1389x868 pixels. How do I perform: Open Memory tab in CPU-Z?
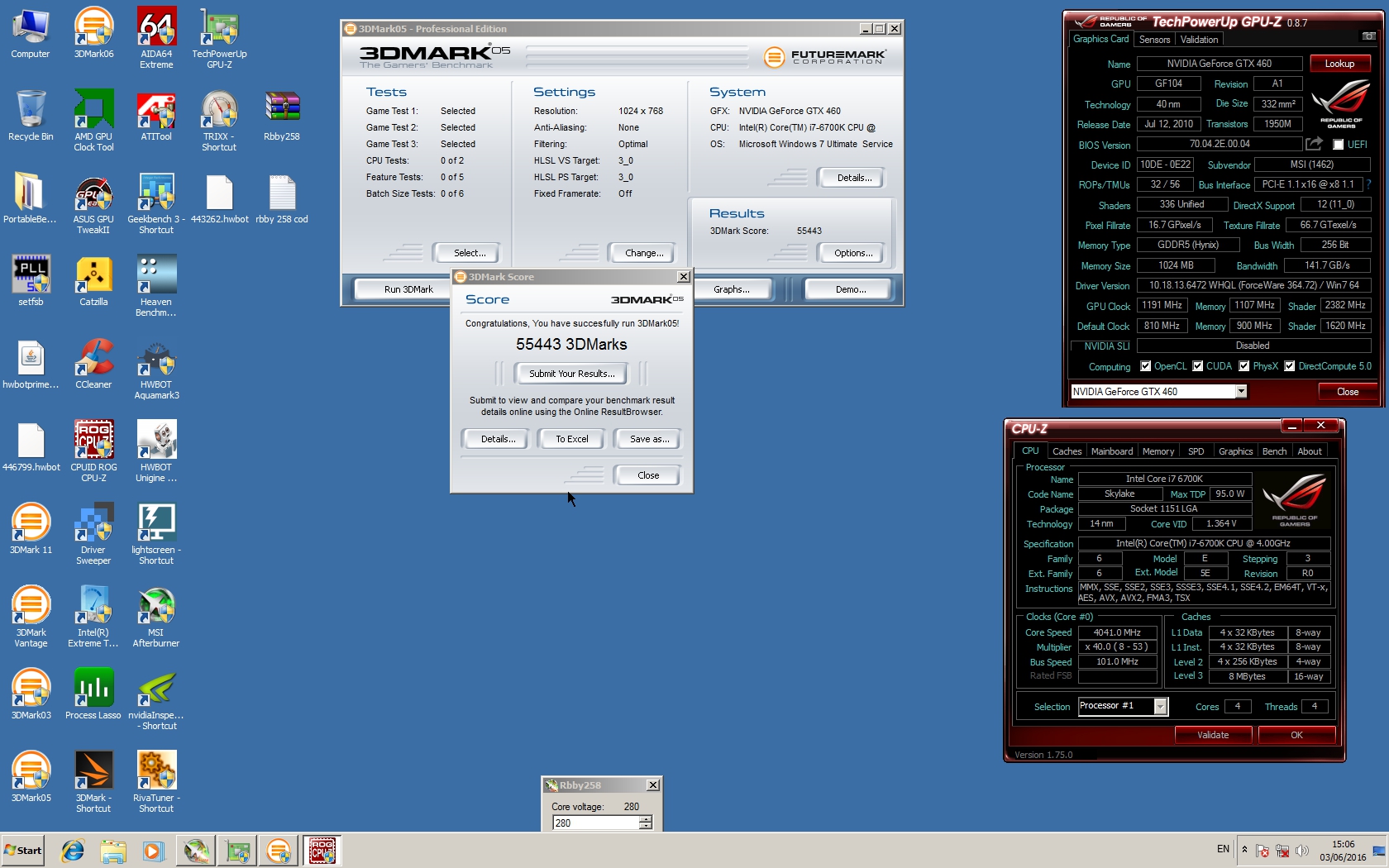pyautogui.click(x=1158, y=451)
